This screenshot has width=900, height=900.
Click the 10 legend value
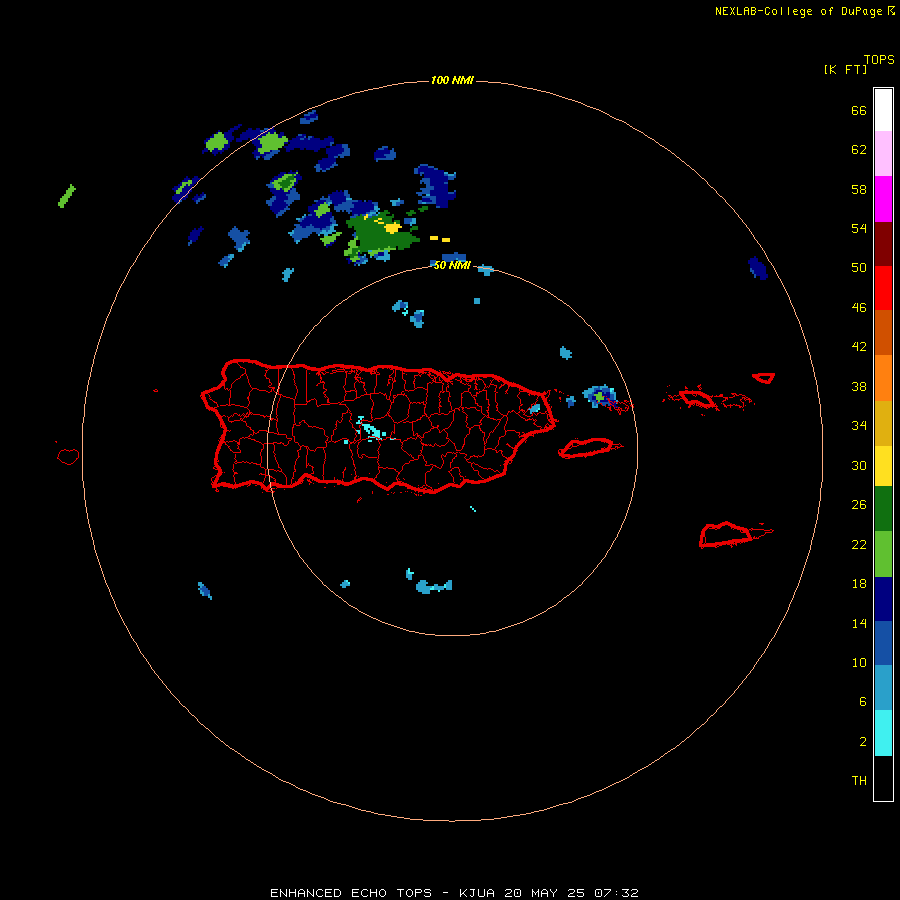(x=859, y=663)
